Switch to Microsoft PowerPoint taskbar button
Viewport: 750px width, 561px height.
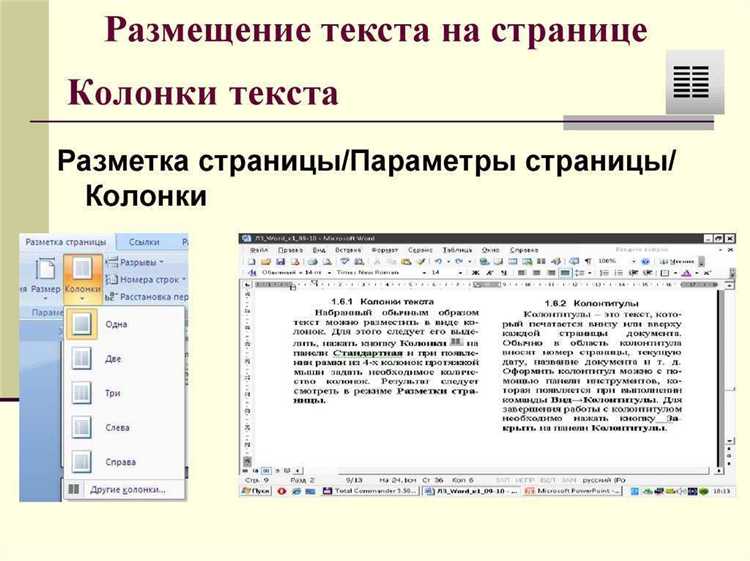pos(573,491)
